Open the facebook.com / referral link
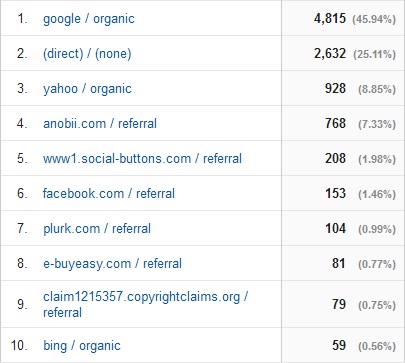 point(109,193)
